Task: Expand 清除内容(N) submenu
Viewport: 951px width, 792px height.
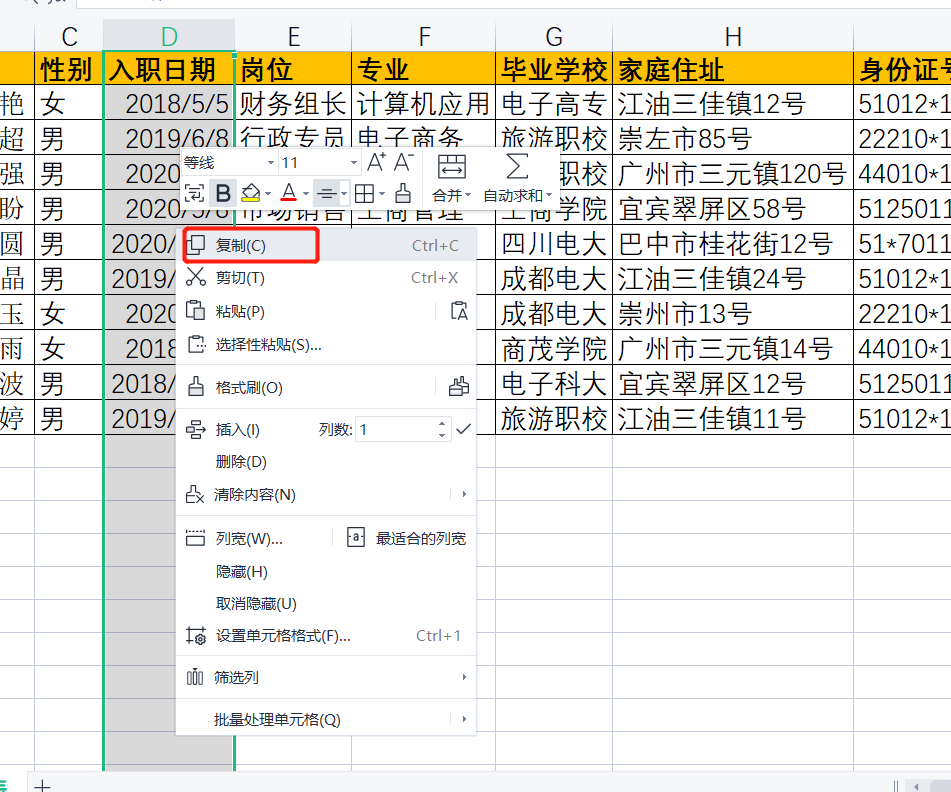Action: 326,495
